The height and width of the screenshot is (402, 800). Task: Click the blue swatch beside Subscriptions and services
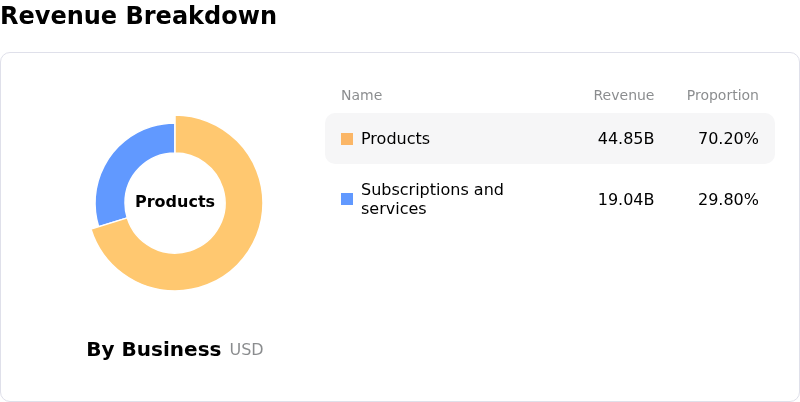pyautogui.click(x=347, y=199)
